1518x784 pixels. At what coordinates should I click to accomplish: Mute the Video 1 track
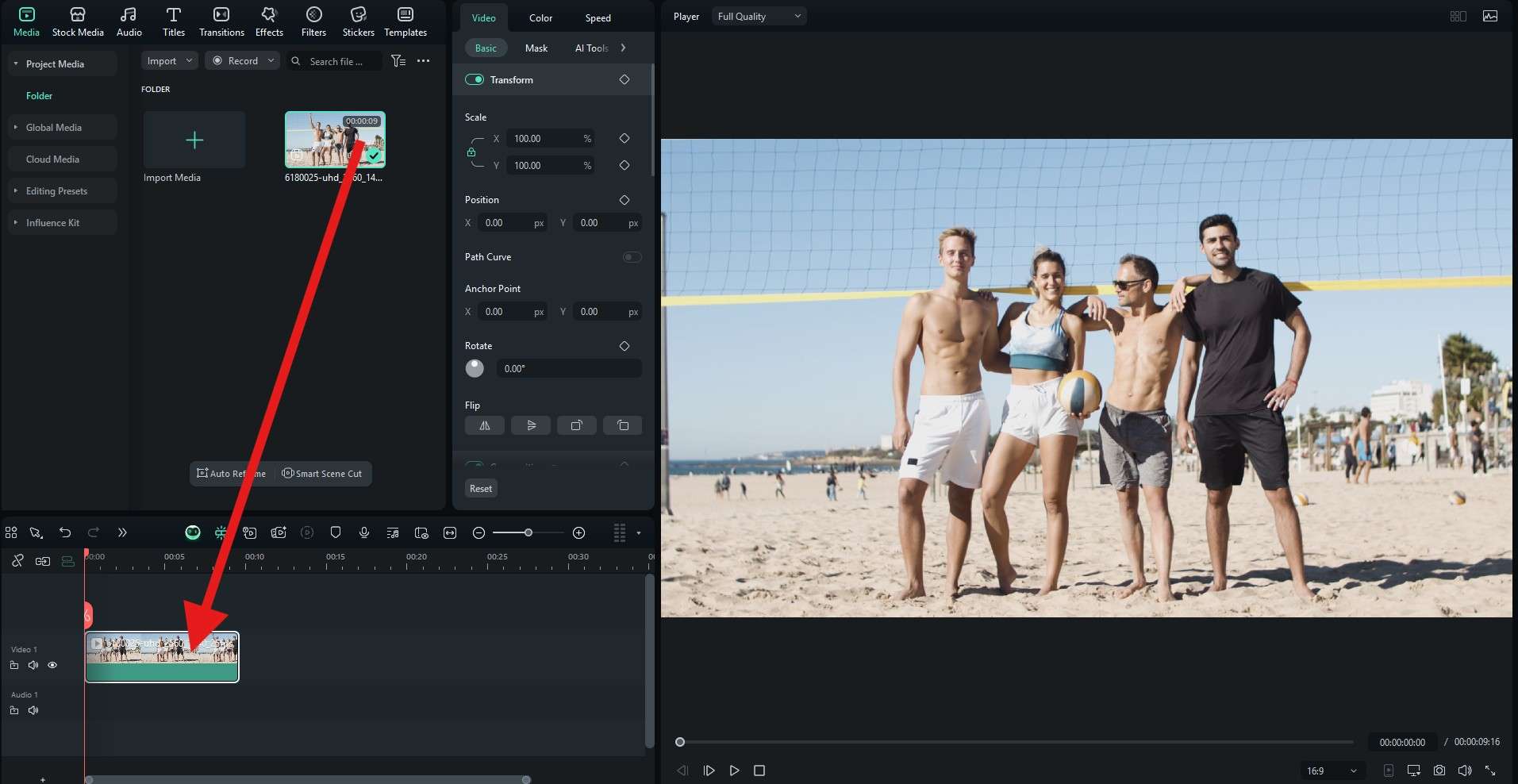point(33,665)
